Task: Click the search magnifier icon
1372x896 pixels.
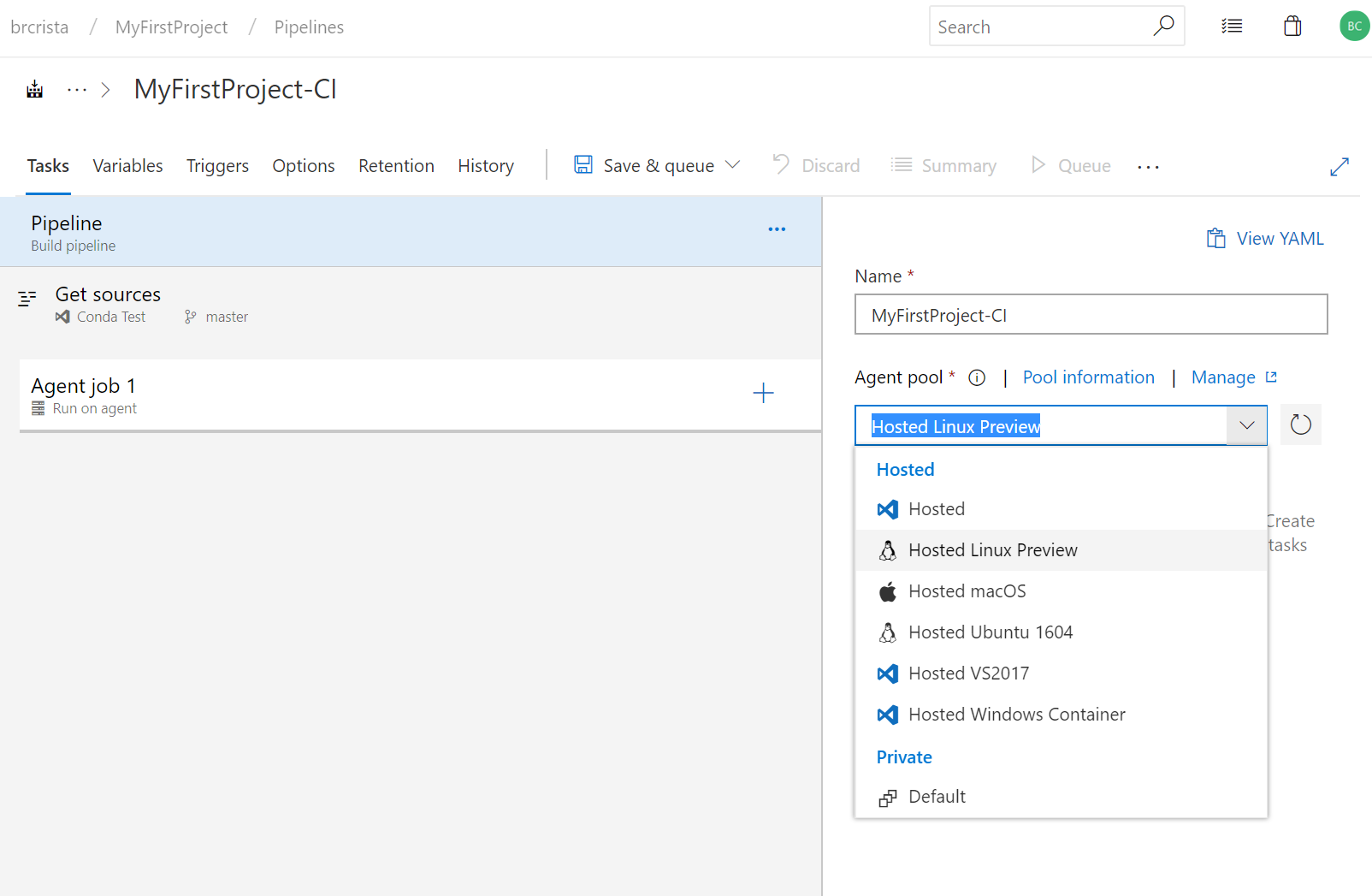Action: click(x=1163, y=26)
